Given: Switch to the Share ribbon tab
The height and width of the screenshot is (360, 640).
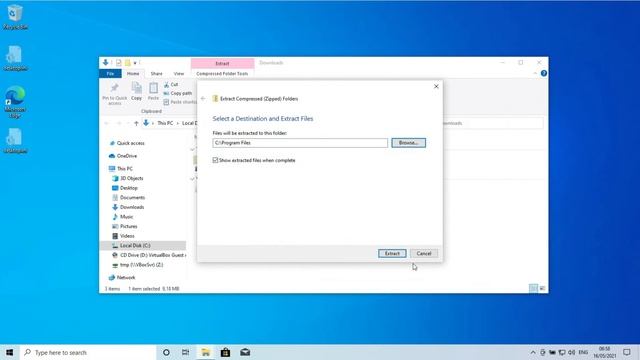Looking at the screenshot, I should 156,73.
